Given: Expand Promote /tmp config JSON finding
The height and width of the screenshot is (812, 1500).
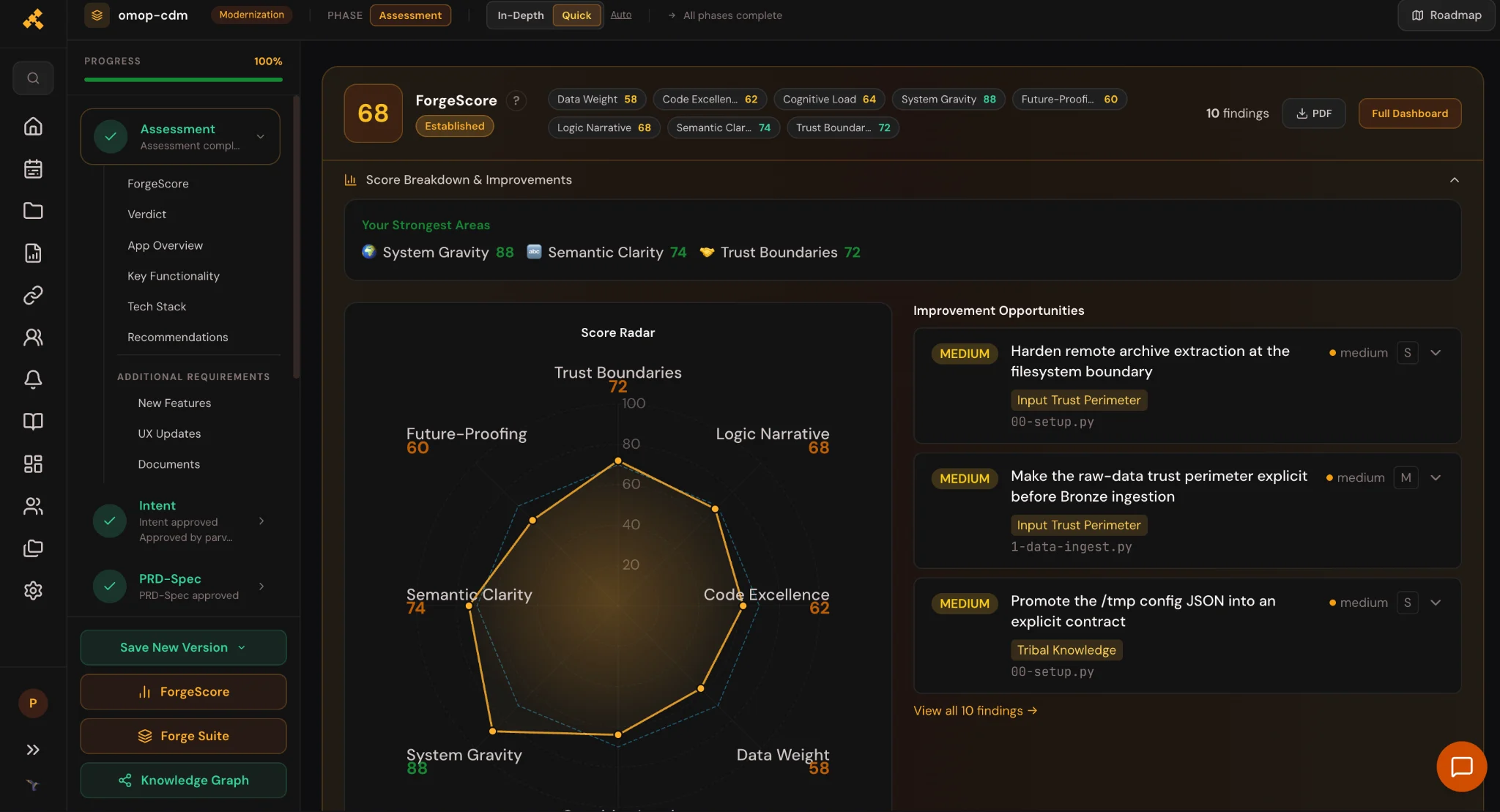Looking at the screenshot, I should (x=1436, y=603).
